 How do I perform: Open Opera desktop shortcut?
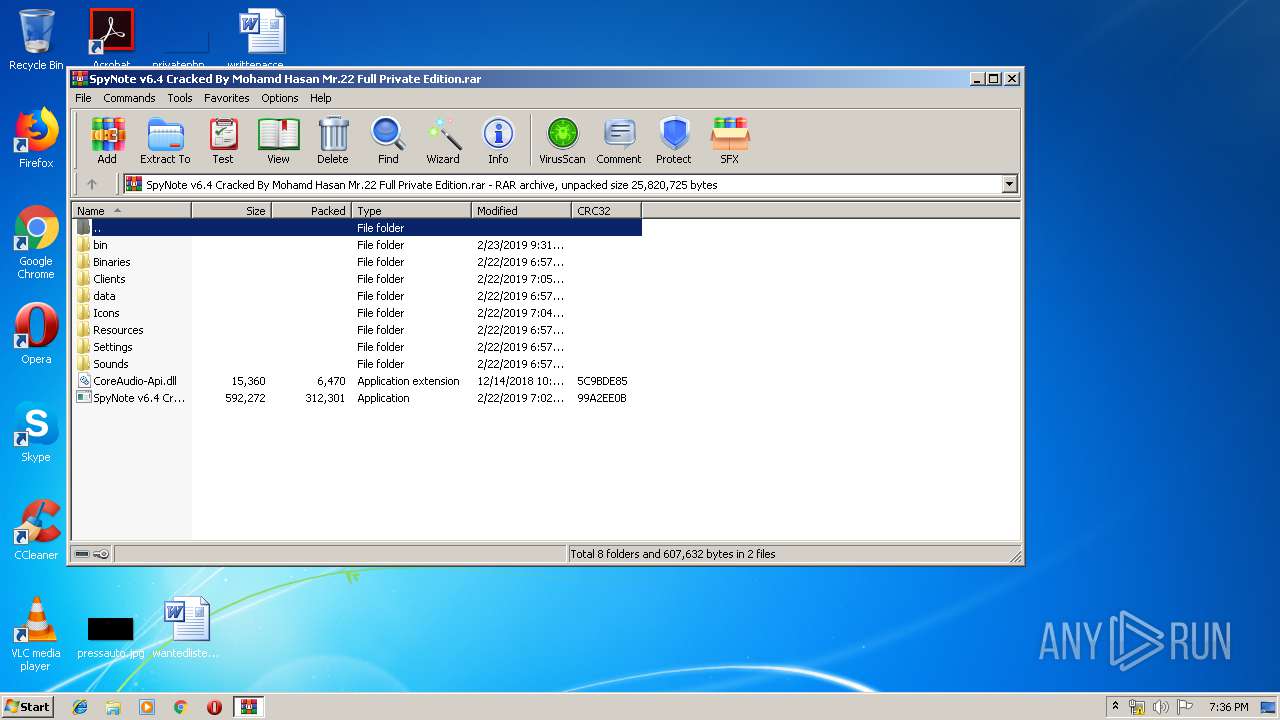(x=36, y=334)
